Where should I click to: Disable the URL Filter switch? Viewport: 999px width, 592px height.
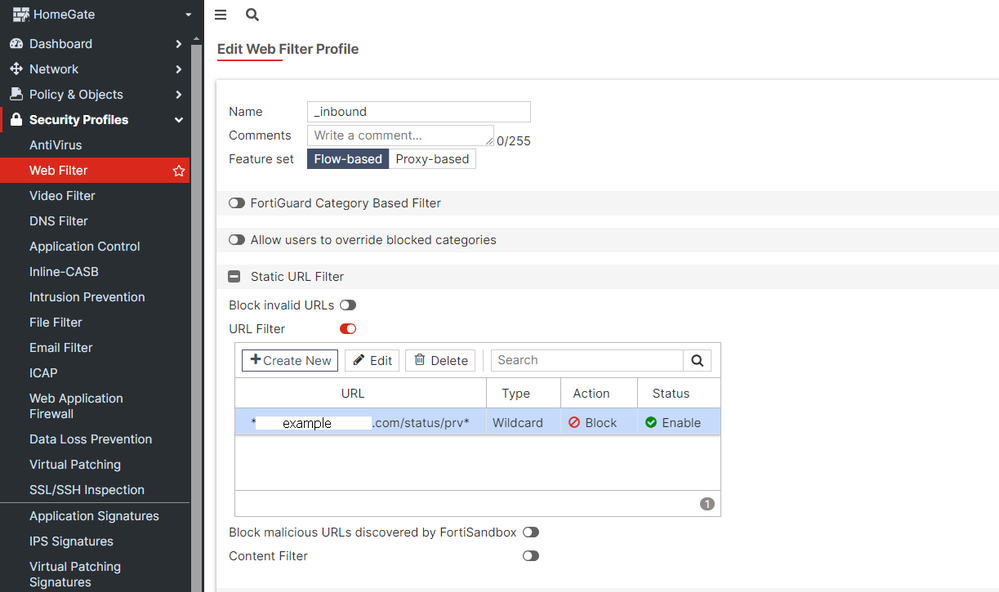pyautogui.click(x=348, y=329)
